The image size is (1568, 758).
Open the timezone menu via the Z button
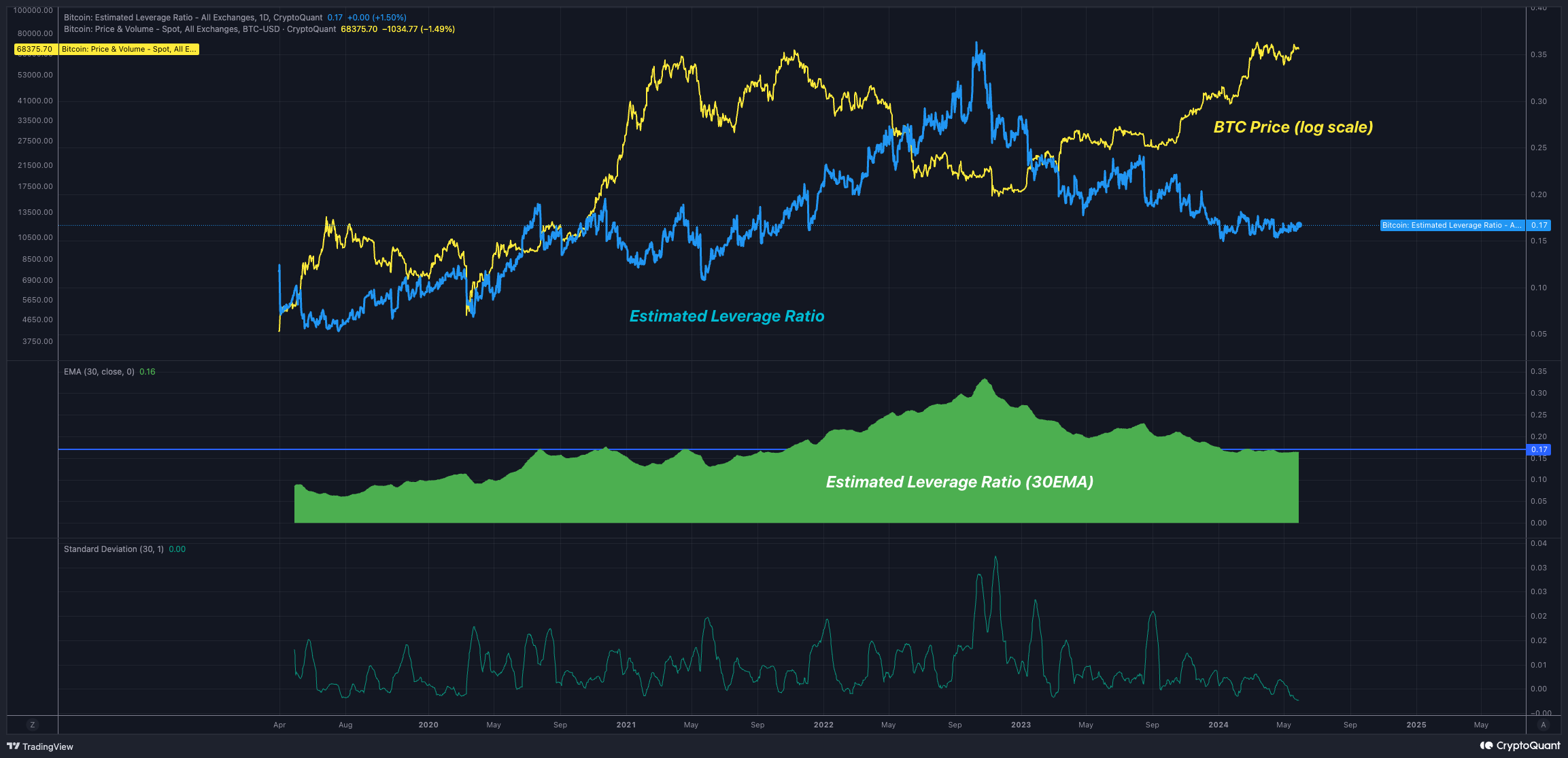click(x=32, y=725)
